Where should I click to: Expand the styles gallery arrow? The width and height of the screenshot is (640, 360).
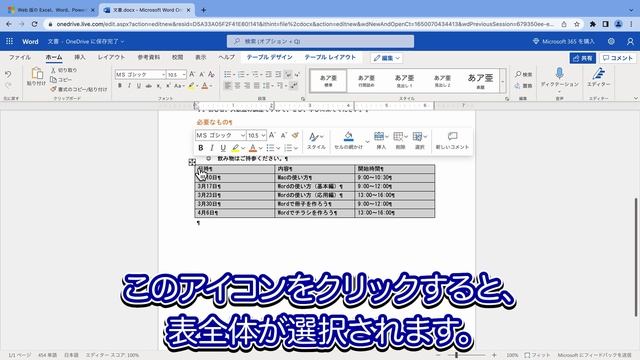point(503,81)
